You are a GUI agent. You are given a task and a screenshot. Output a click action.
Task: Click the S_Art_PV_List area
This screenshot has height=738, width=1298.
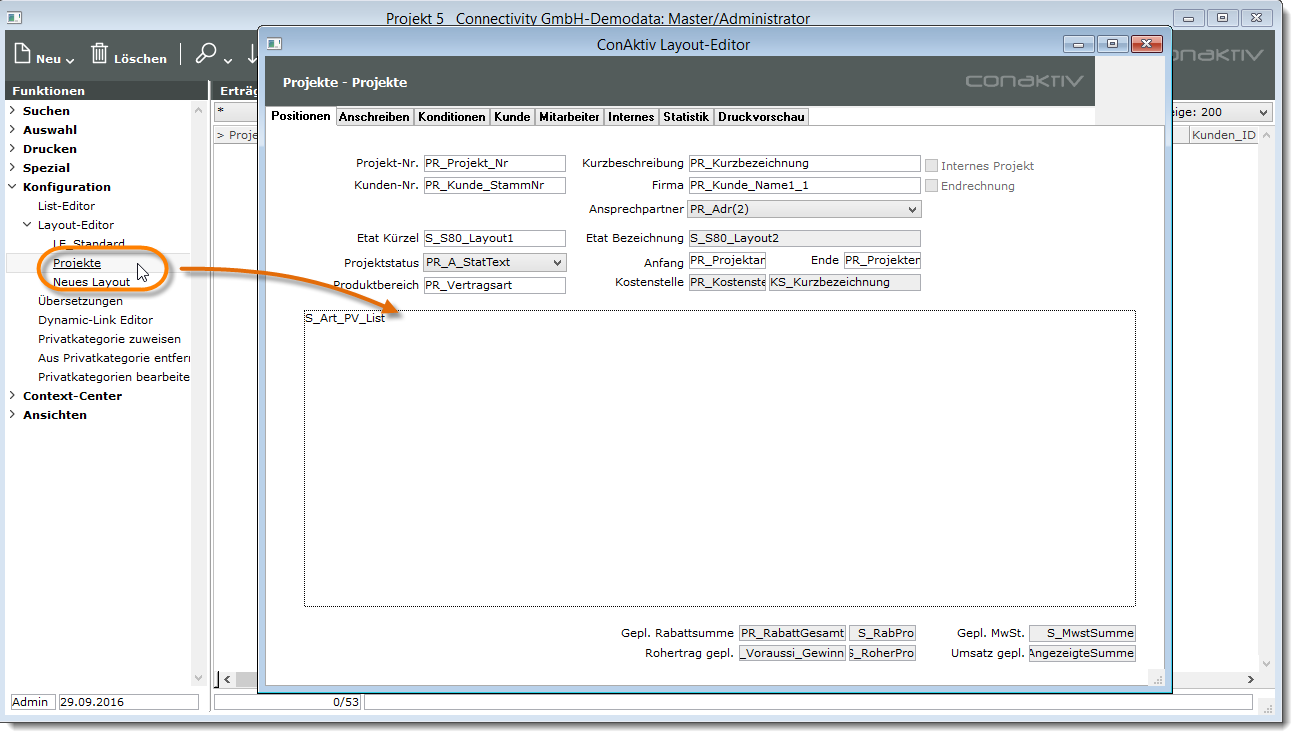[x=719, y=458]
